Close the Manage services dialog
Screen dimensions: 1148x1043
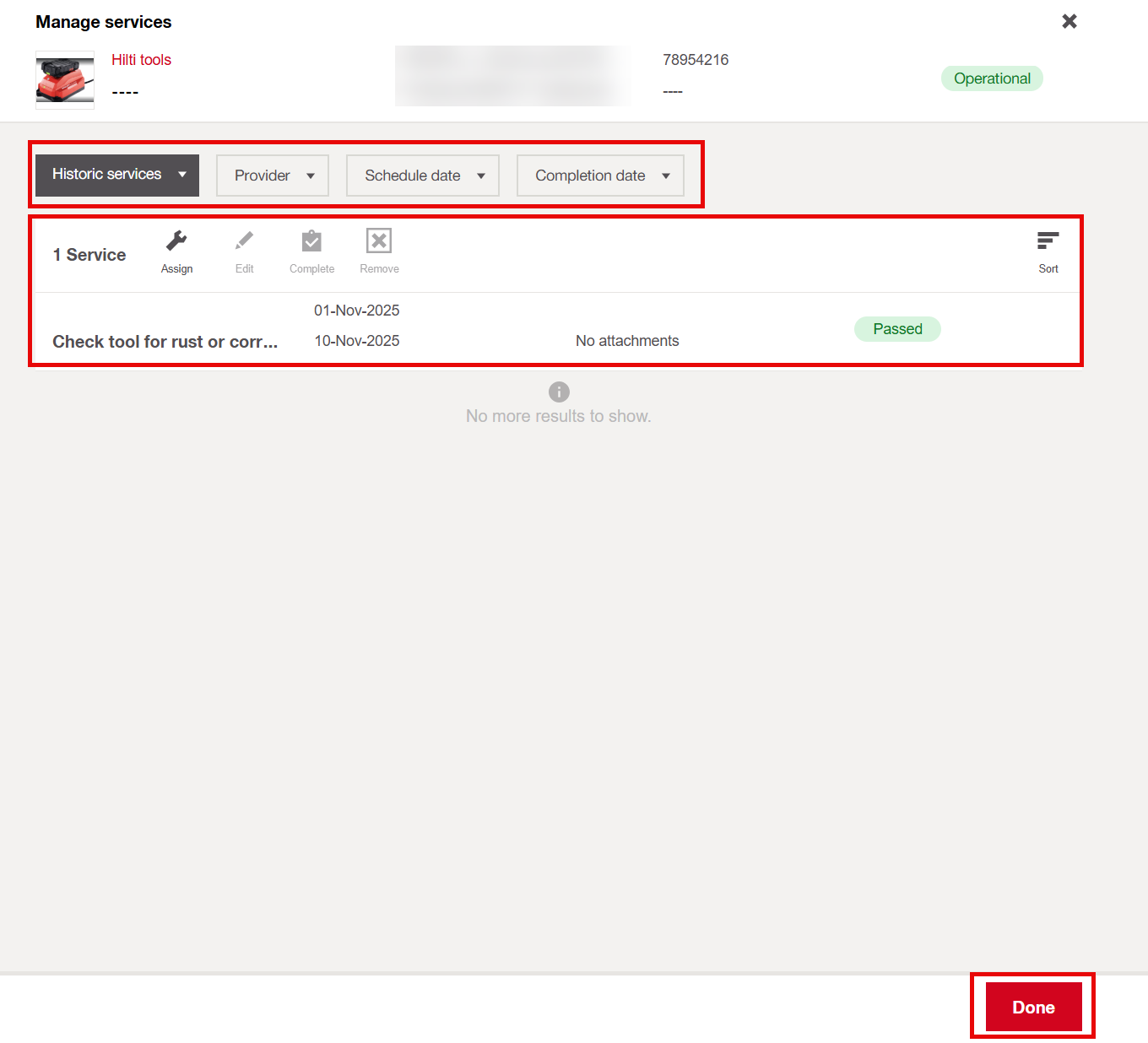[x=1069, y=21]
